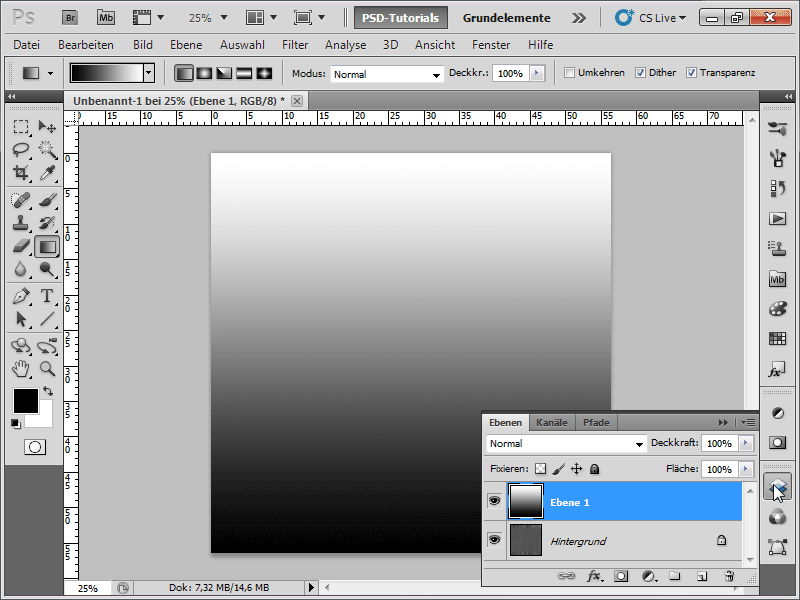Select the Brush tool

(x=47, y=200)
